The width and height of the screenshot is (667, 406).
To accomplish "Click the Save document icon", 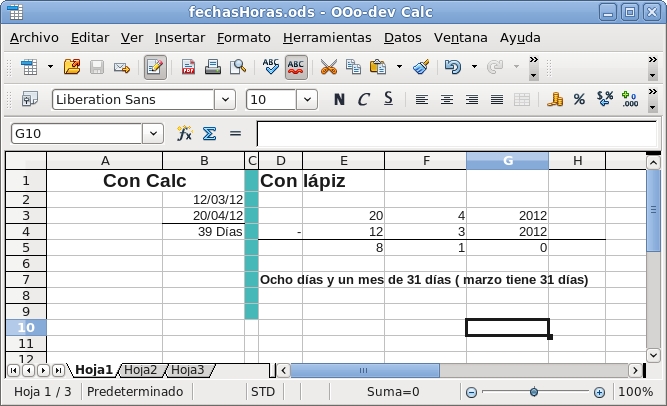I will pyautogui.click(x=97, y=67).
